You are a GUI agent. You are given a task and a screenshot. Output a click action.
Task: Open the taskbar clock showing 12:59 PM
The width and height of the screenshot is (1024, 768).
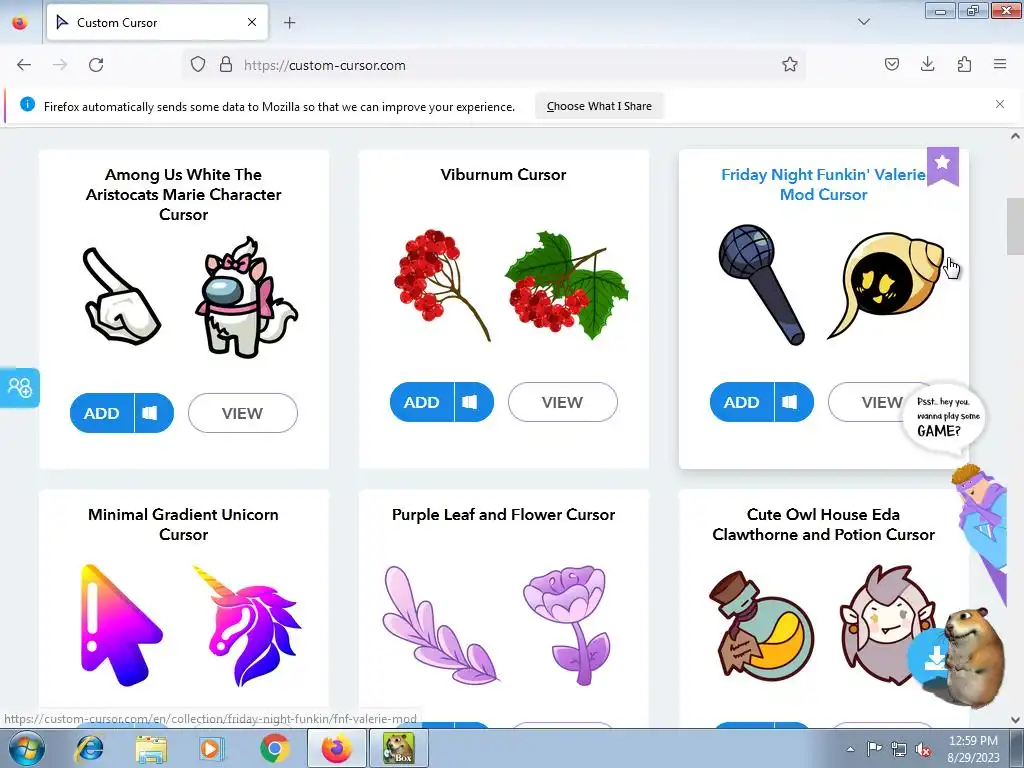tap(973, 748)
